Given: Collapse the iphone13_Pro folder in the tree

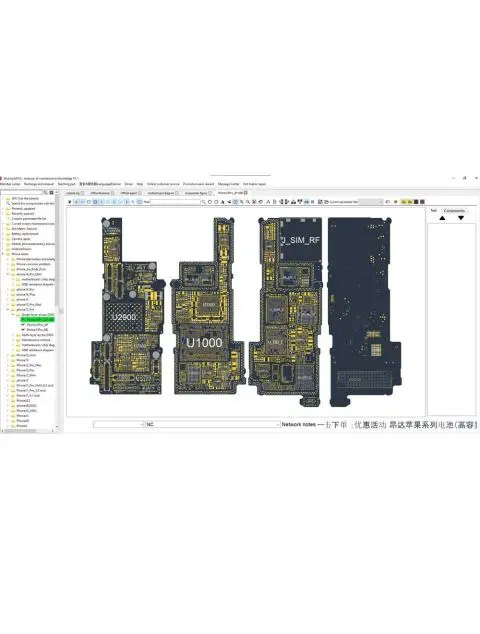Looking at the screenshot, I should (7, 310).
